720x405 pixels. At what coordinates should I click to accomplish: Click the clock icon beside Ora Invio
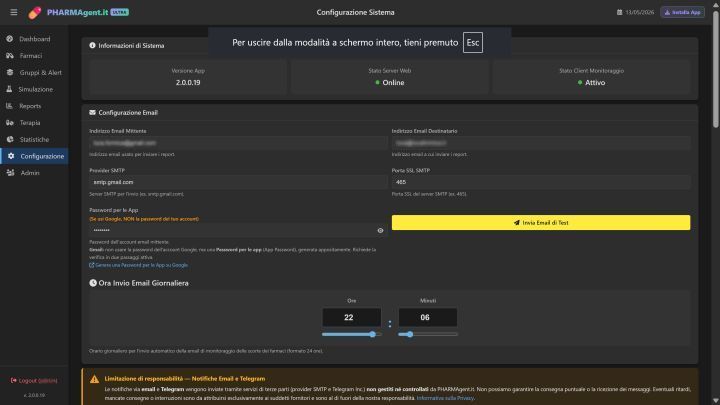[x=93, y=283]
